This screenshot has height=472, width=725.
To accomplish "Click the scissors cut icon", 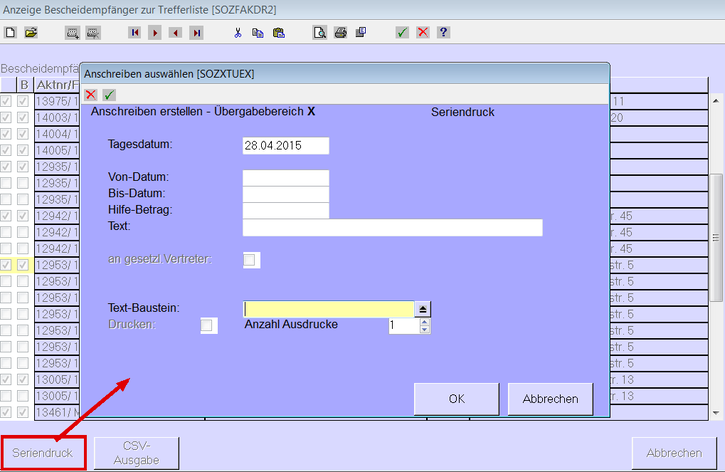I will (238, 33).
